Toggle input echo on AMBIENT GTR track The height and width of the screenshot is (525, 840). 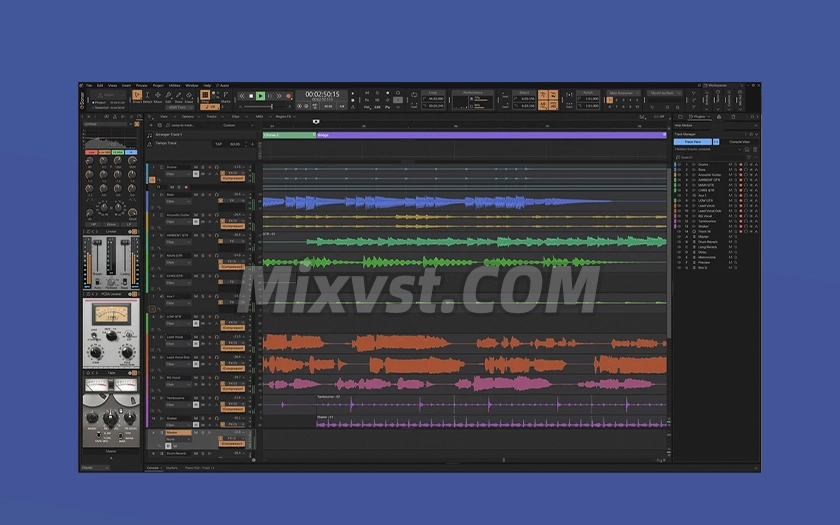click(x=216, y=235)
